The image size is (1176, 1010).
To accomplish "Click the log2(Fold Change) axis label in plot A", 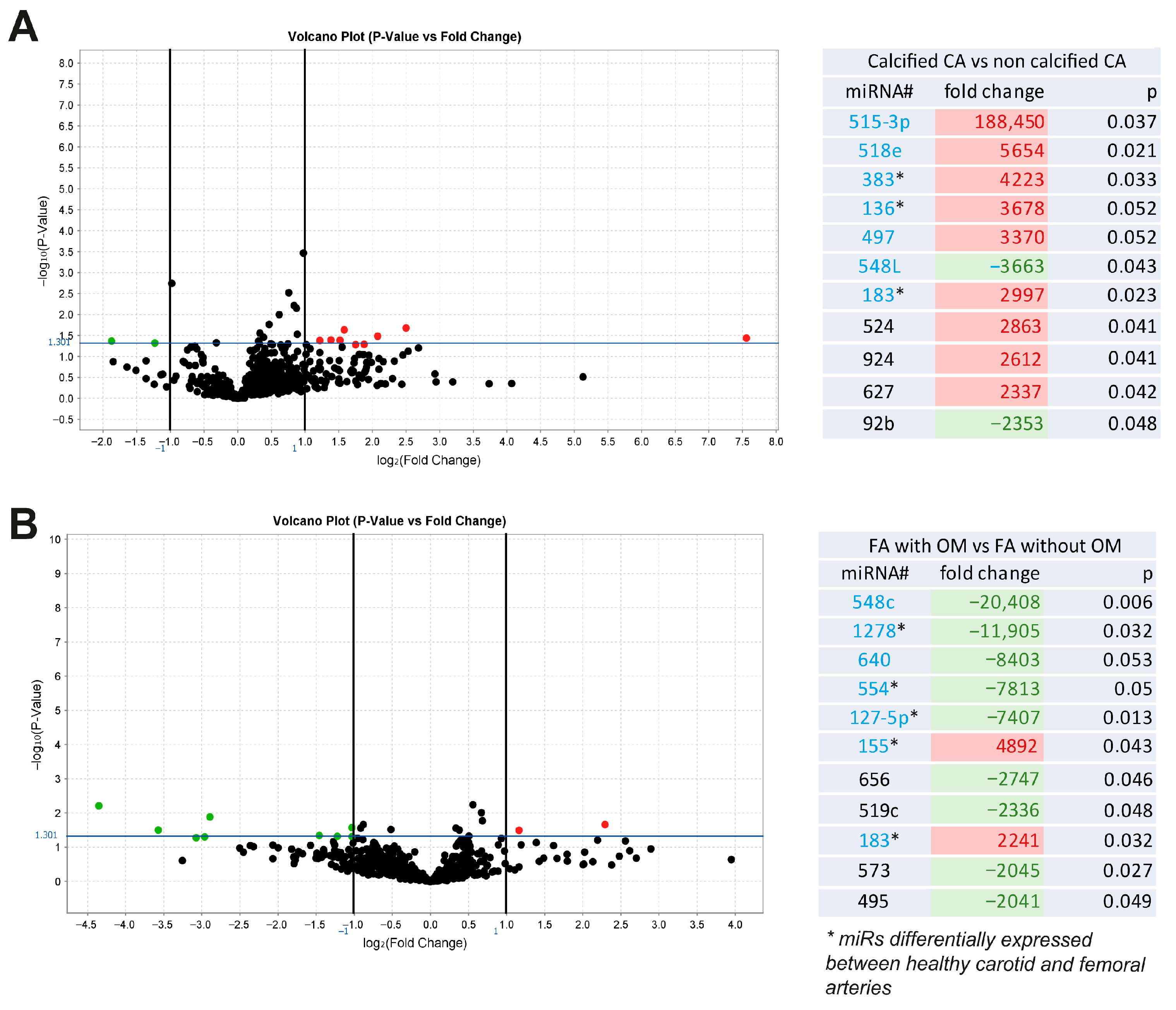I will tap(429, 460).
